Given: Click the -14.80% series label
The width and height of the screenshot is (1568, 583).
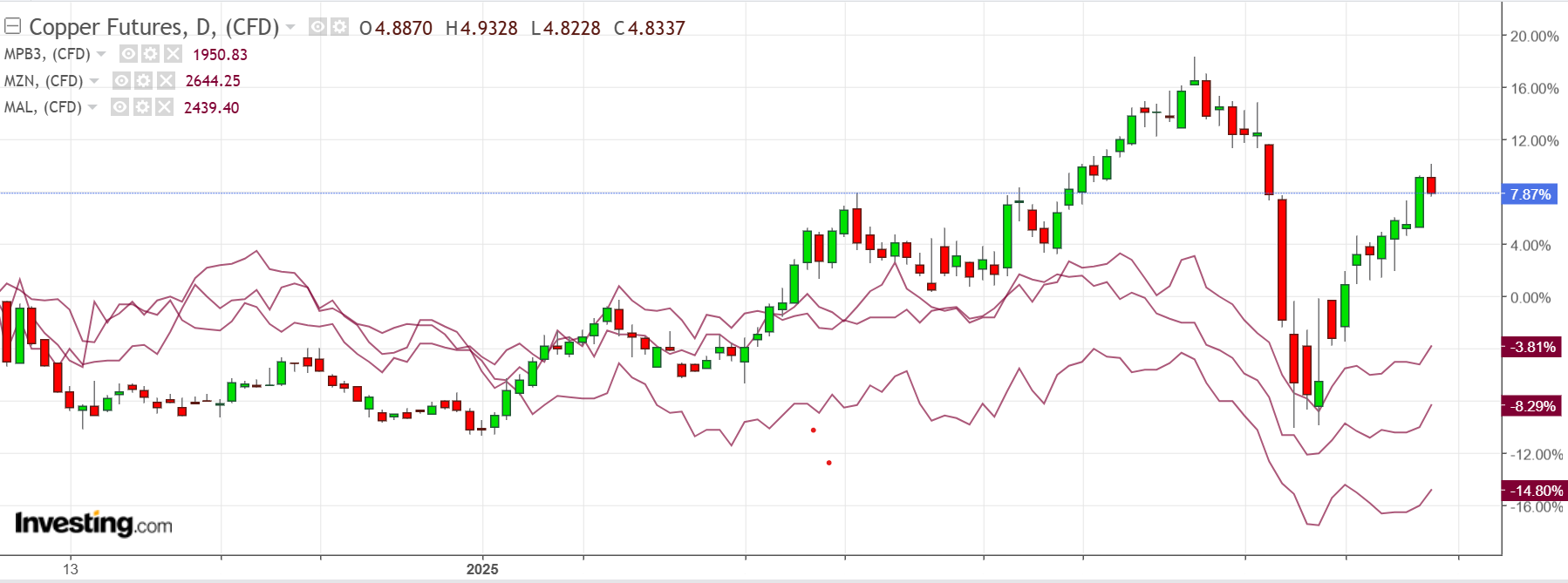Looking at the screenshot, I should click(x=1535, y=491).
